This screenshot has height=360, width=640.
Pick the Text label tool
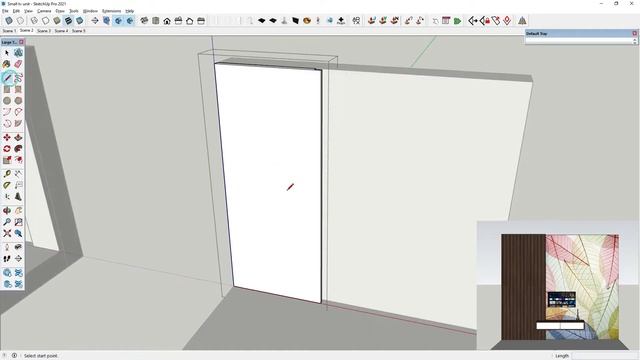click(18, 185)
